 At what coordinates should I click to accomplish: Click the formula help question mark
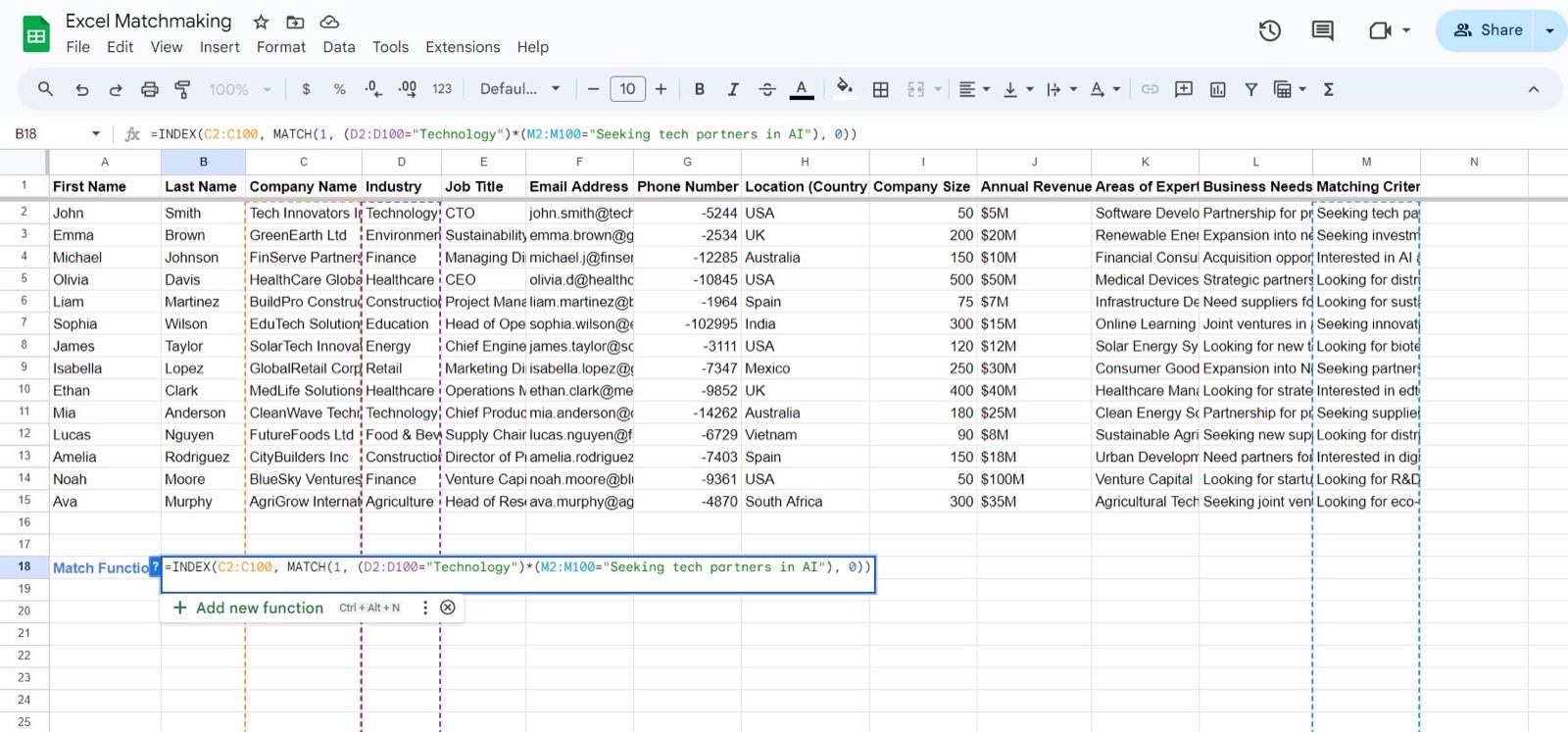[x=155, y=566]
